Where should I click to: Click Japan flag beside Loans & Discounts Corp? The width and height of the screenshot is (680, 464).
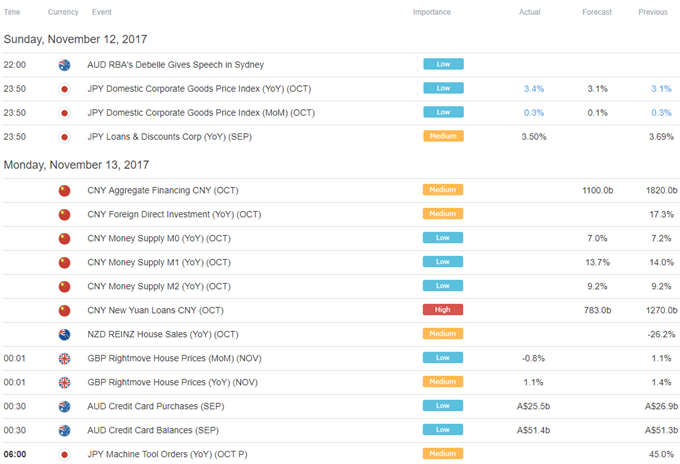click(x=64, y=137)
